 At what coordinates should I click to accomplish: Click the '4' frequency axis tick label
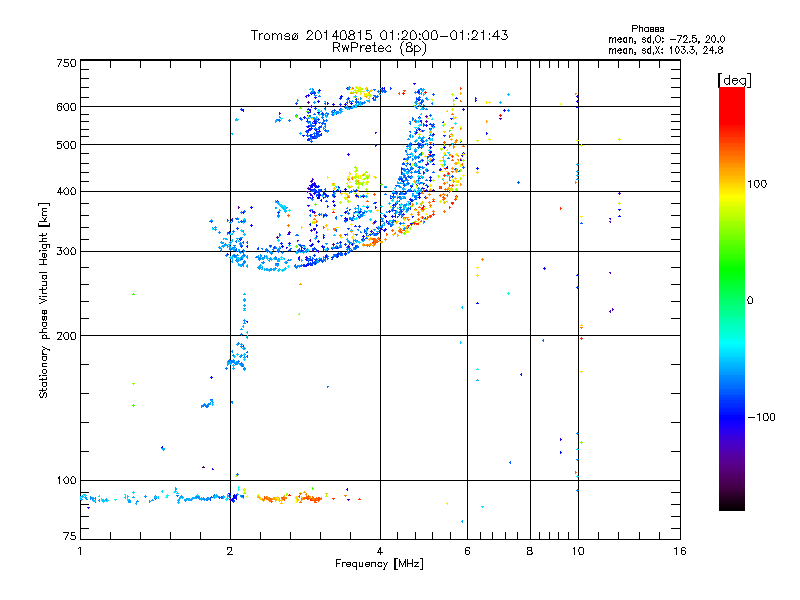[x=380, y=551]
